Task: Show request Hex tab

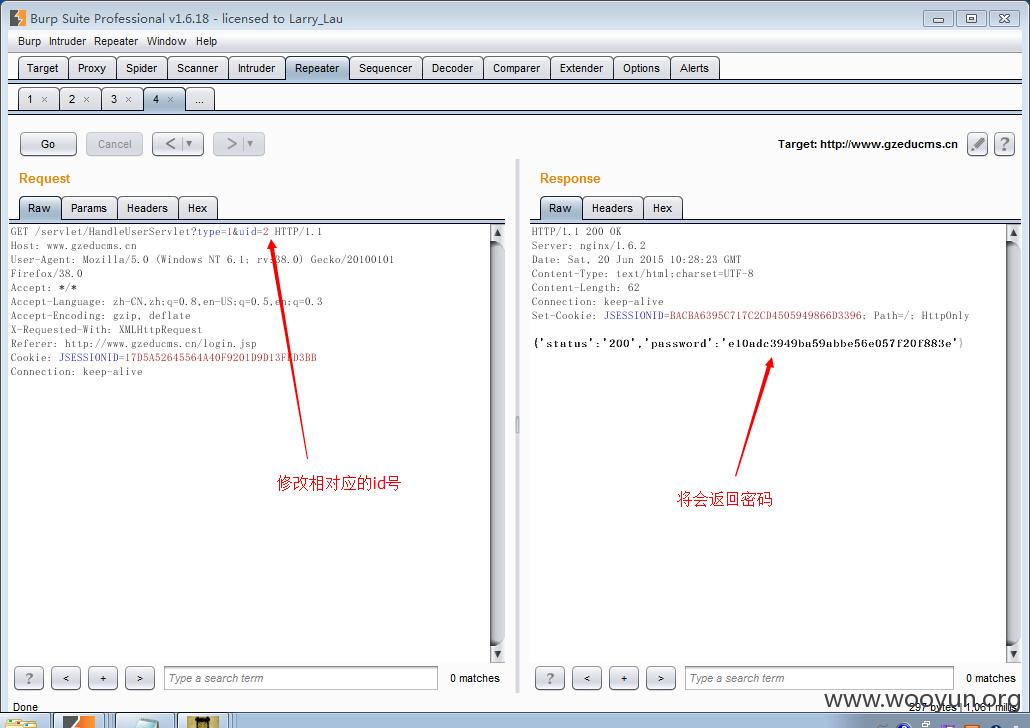Action: click(197, 208)
